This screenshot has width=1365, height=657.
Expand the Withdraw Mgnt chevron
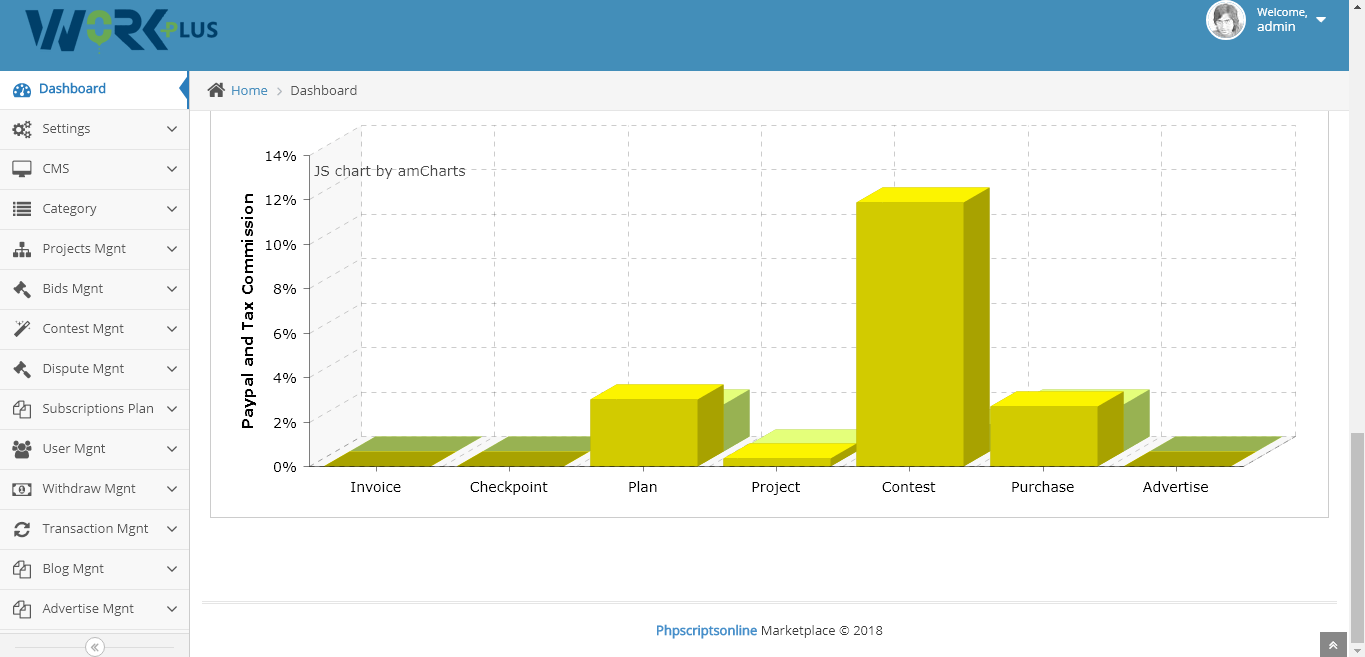click(172, 489)
